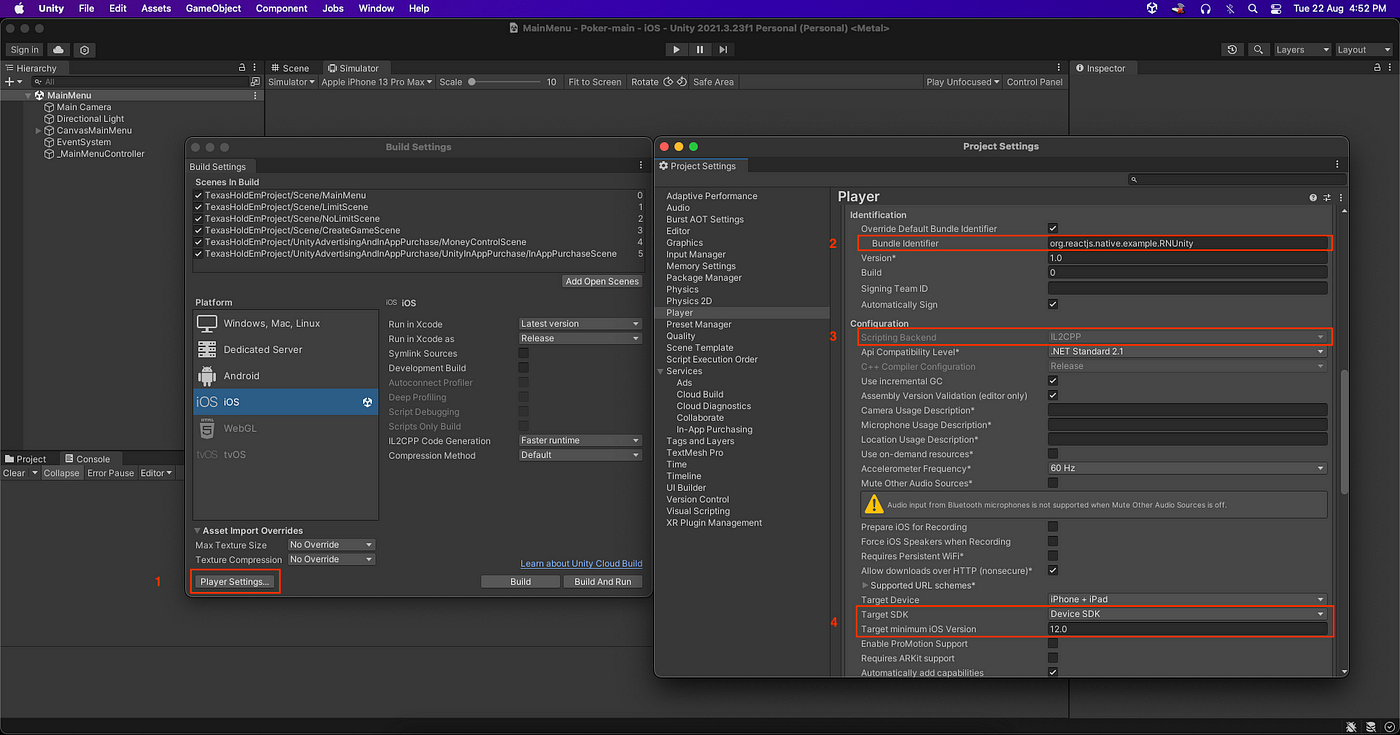
Task: Select the WebGL platform
Action: click(x=285, y=428)
